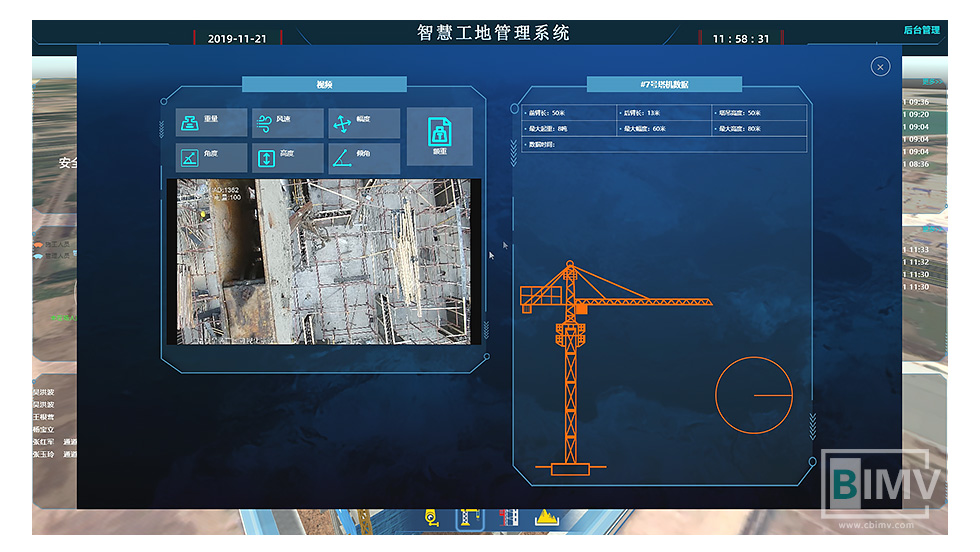Image resolution: width=980 pixels, height=552 pixels.
Task: Click the 最大起重: 8吨 data cell
Action: click(x=569, y=129)
